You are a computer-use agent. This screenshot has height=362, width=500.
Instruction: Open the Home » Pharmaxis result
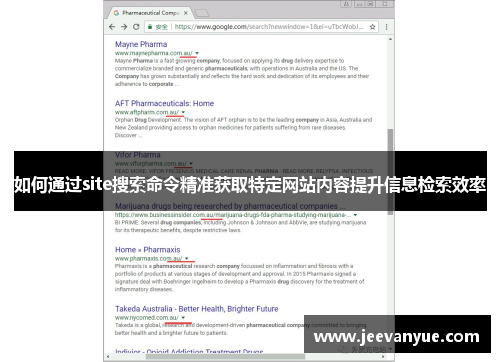pos(148,250)
